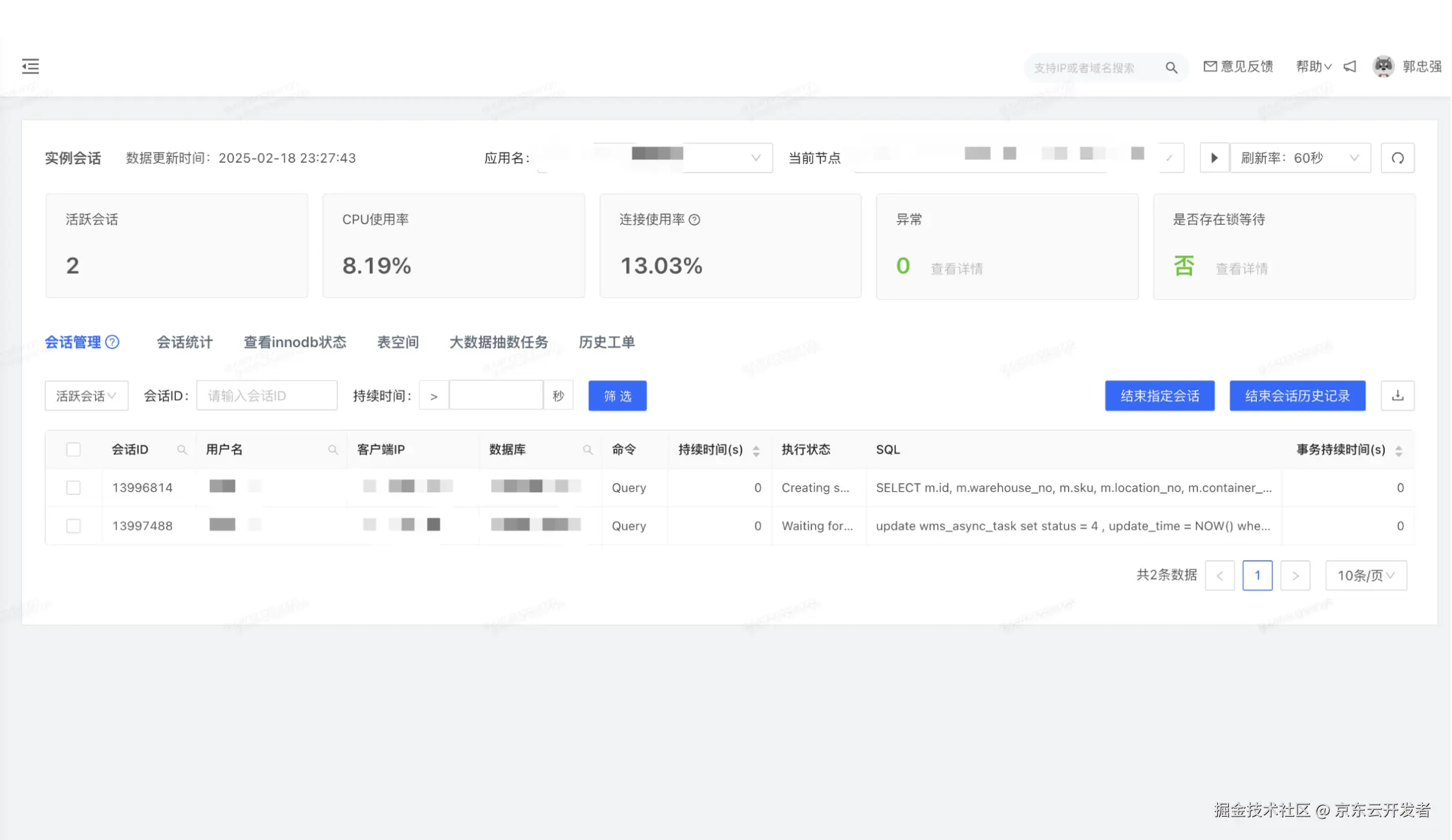Image resolution: width=1452 pixels, height=840 pixels.
Task: Click search icon in 用户名 column header
Action: click(333, 450)
